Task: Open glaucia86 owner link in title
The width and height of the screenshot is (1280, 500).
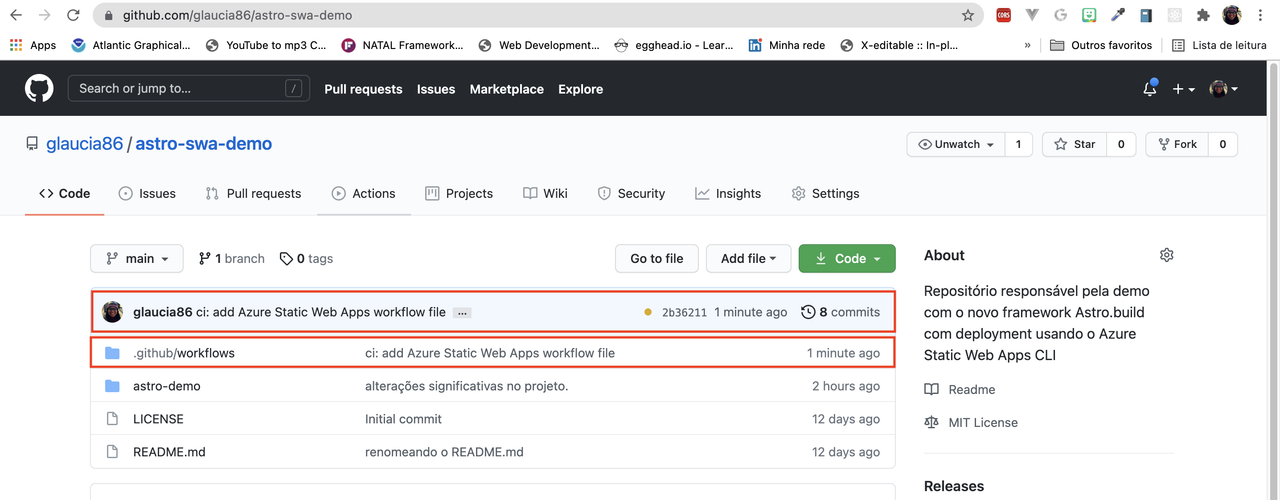Action: point(84,144)
